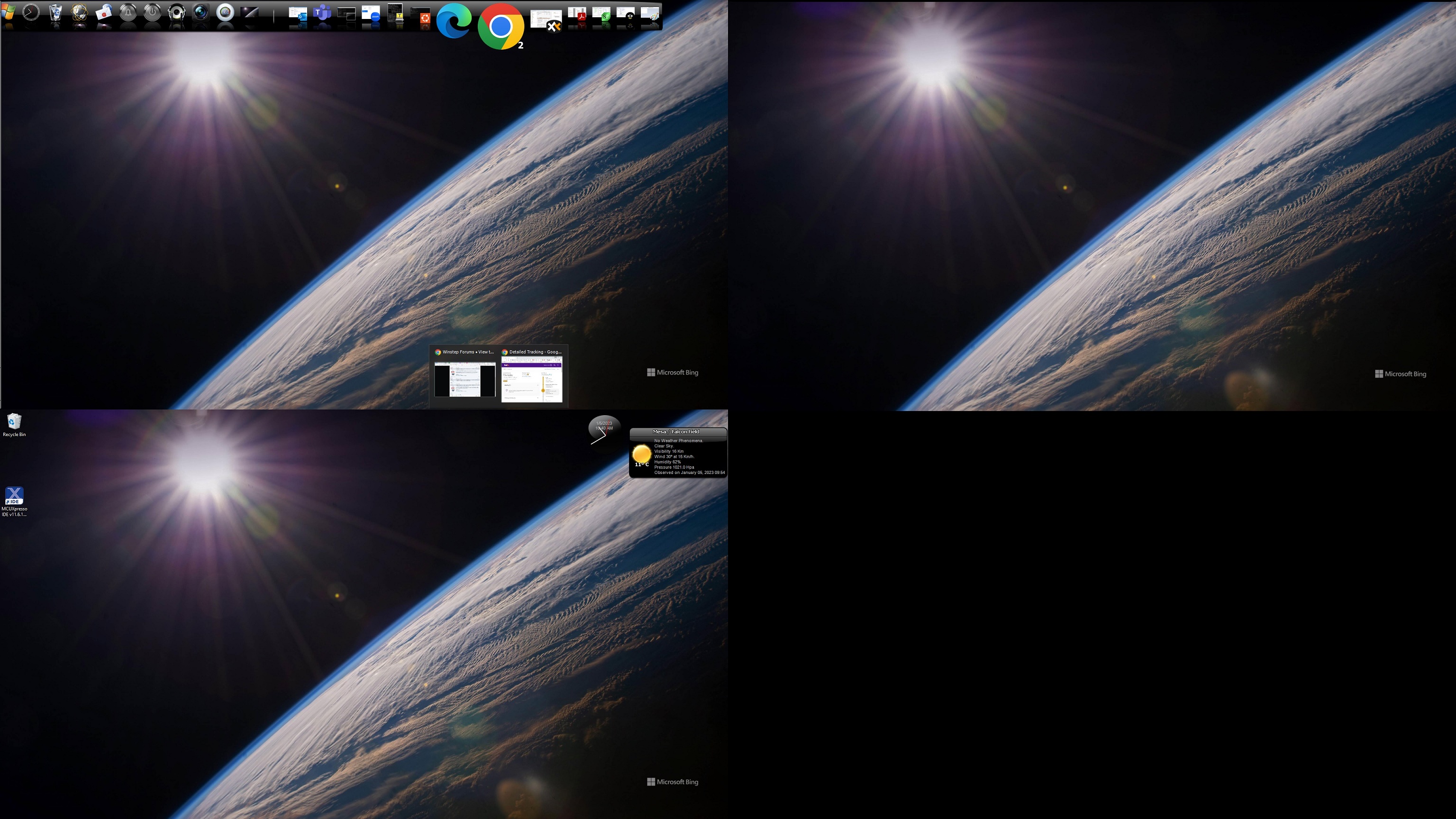Switch to the Outlook window icon
The width and height of the screenshot is (1456, 819).
298,14
